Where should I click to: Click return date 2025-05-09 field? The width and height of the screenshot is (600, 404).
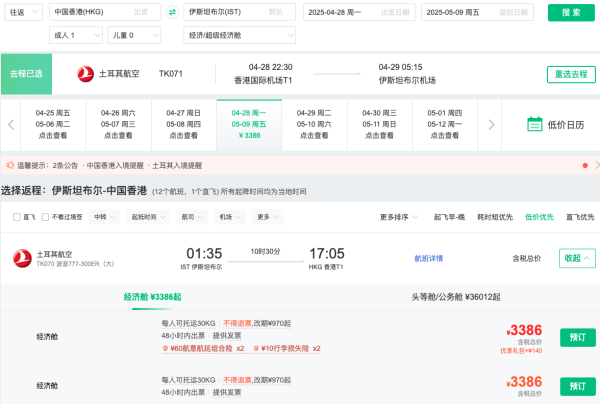[478, 12]
